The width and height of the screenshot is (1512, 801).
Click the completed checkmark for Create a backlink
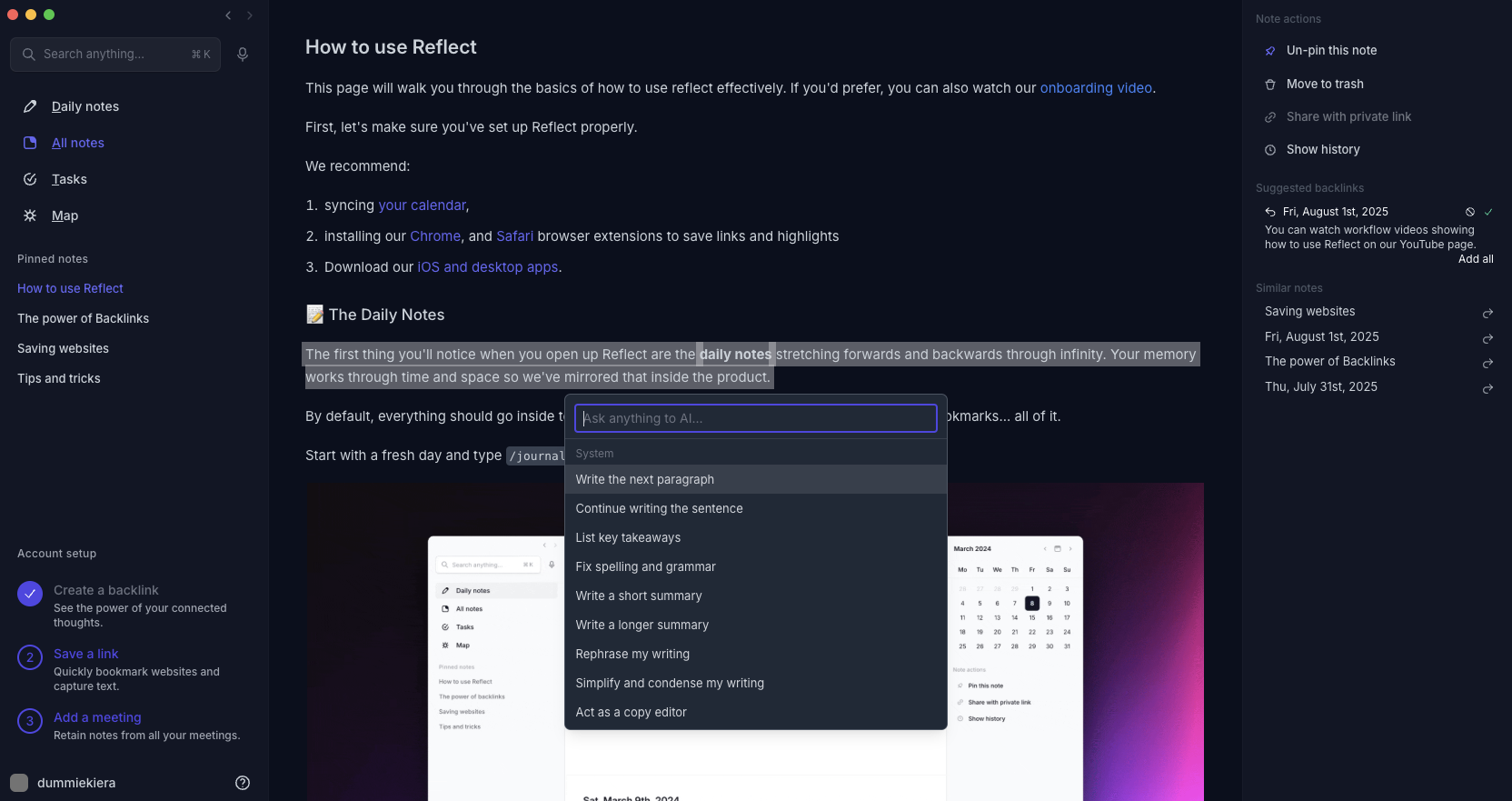[x=30, y=594]
